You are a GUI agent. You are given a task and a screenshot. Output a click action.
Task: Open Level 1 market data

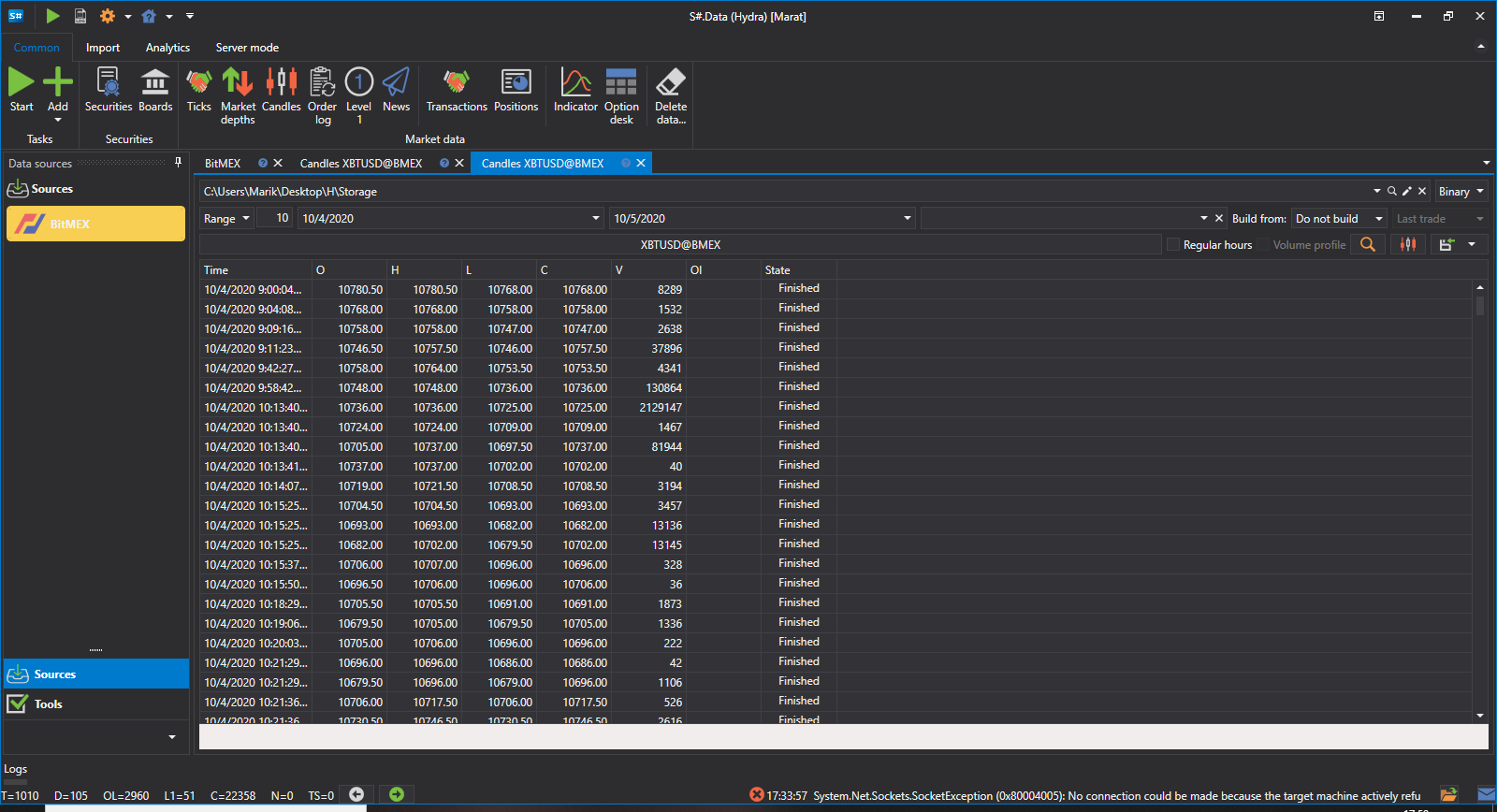click(x=359, y=95)
